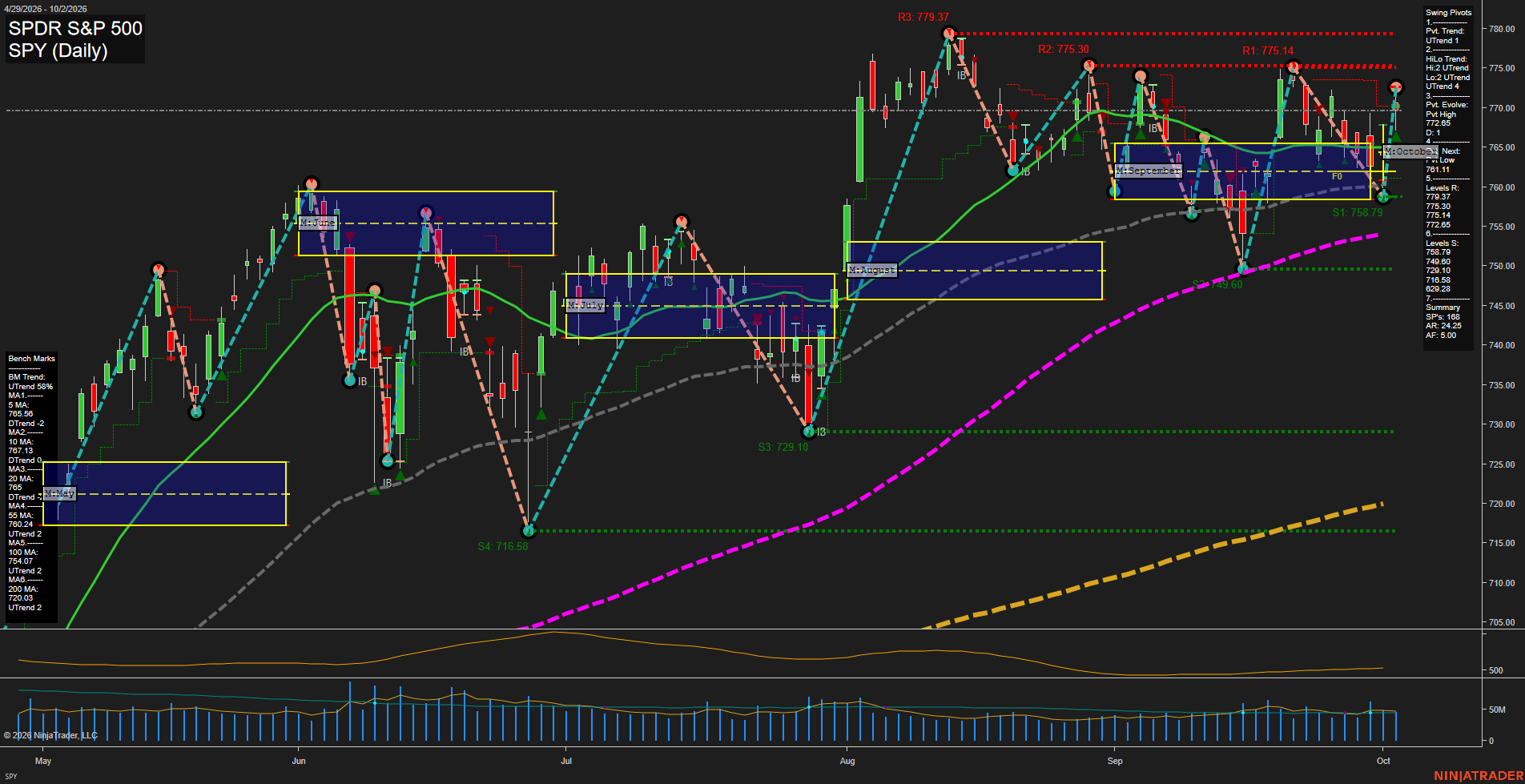Click the 500 indicator axis label

pyautogui.click(x=1496, y=670)
